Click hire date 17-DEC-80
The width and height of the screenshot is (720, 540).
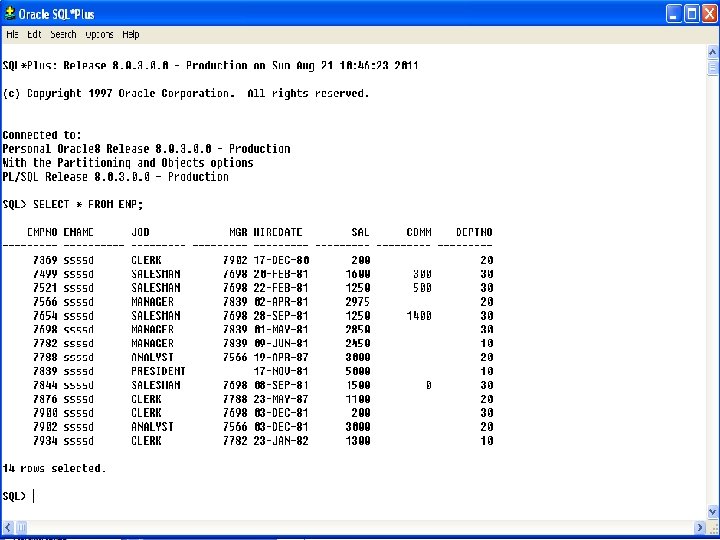click(x=281, y=260)
